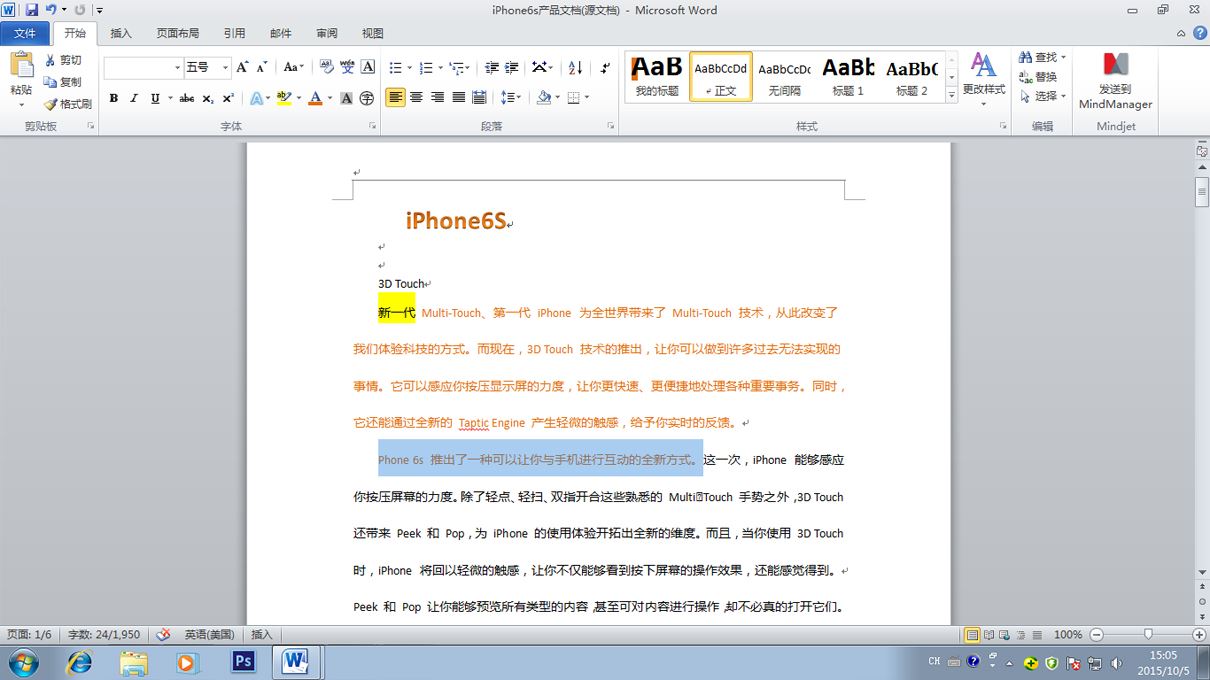Click the word count 字数: 24/1,950
This screenshot has height=680, width=1210.
coord(104,635)
